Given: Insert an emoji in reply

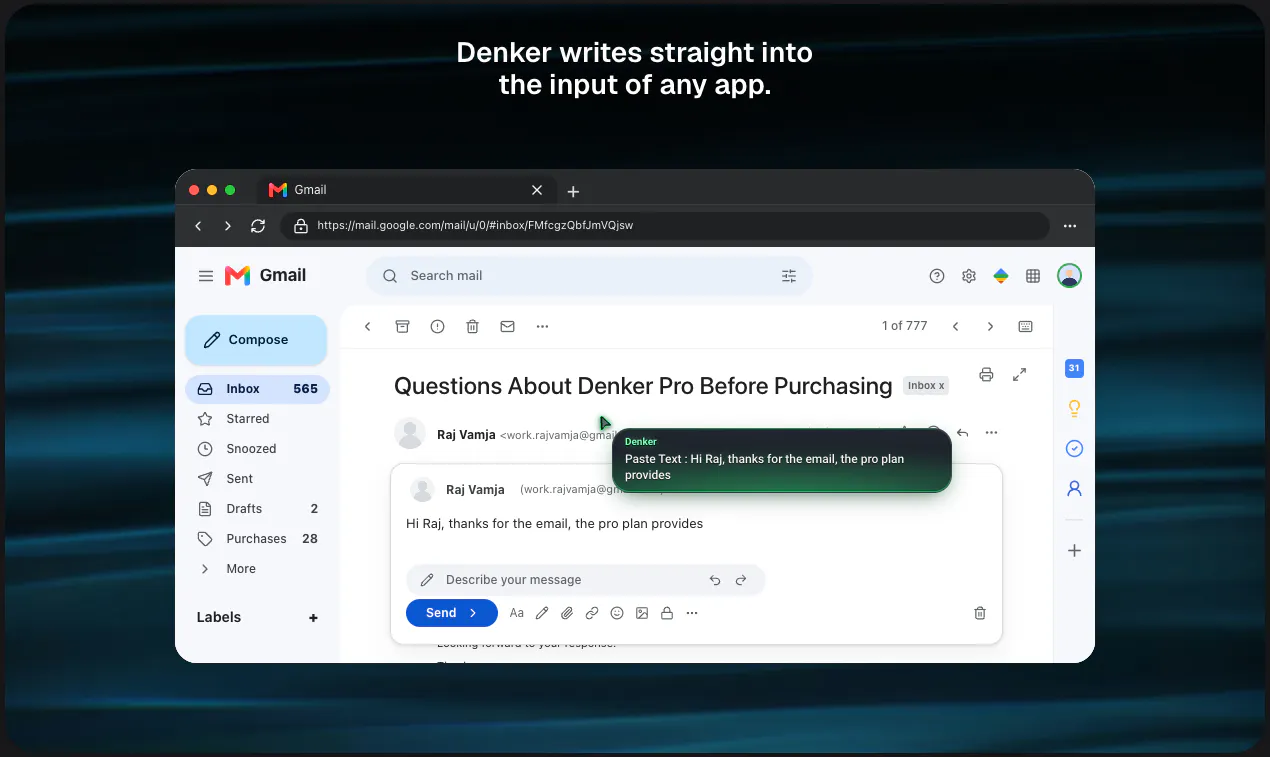Looking at the screenshot, I should (617, 613).
